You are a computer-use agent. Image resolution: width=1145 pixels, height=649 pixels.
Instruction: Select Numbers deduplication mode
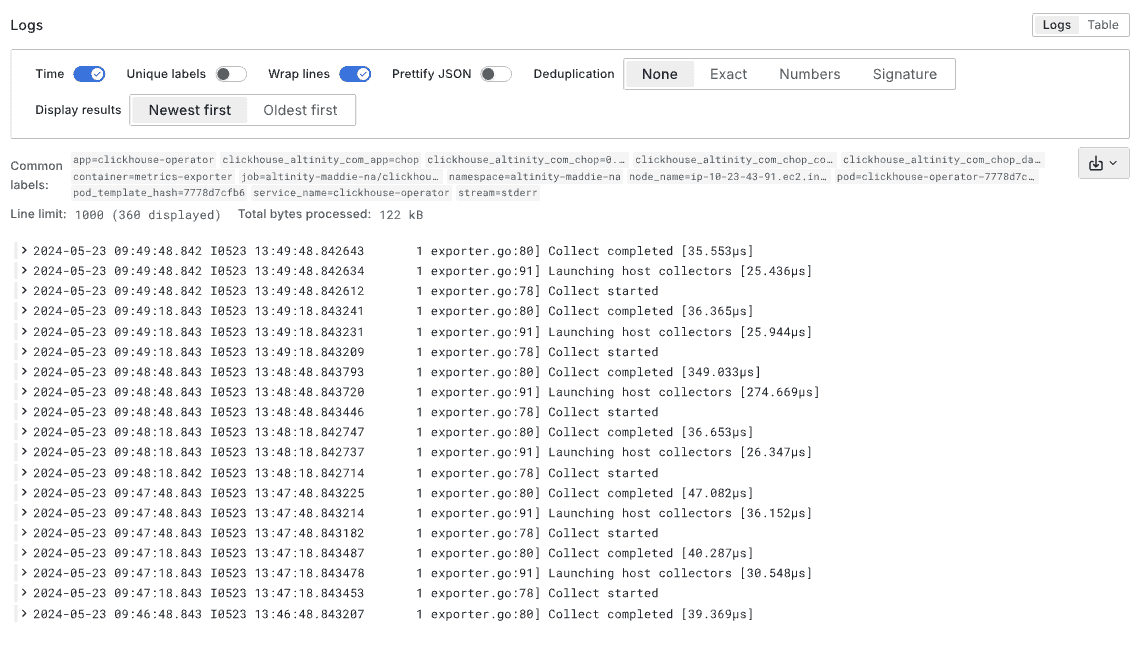809,73
